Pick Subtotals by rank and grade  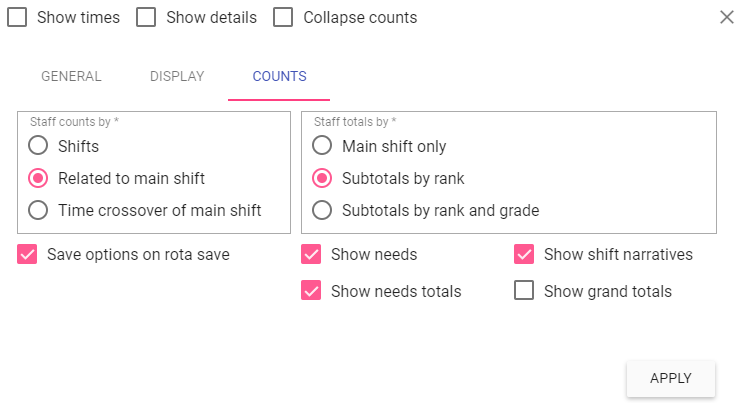click(x=322, y=210)
